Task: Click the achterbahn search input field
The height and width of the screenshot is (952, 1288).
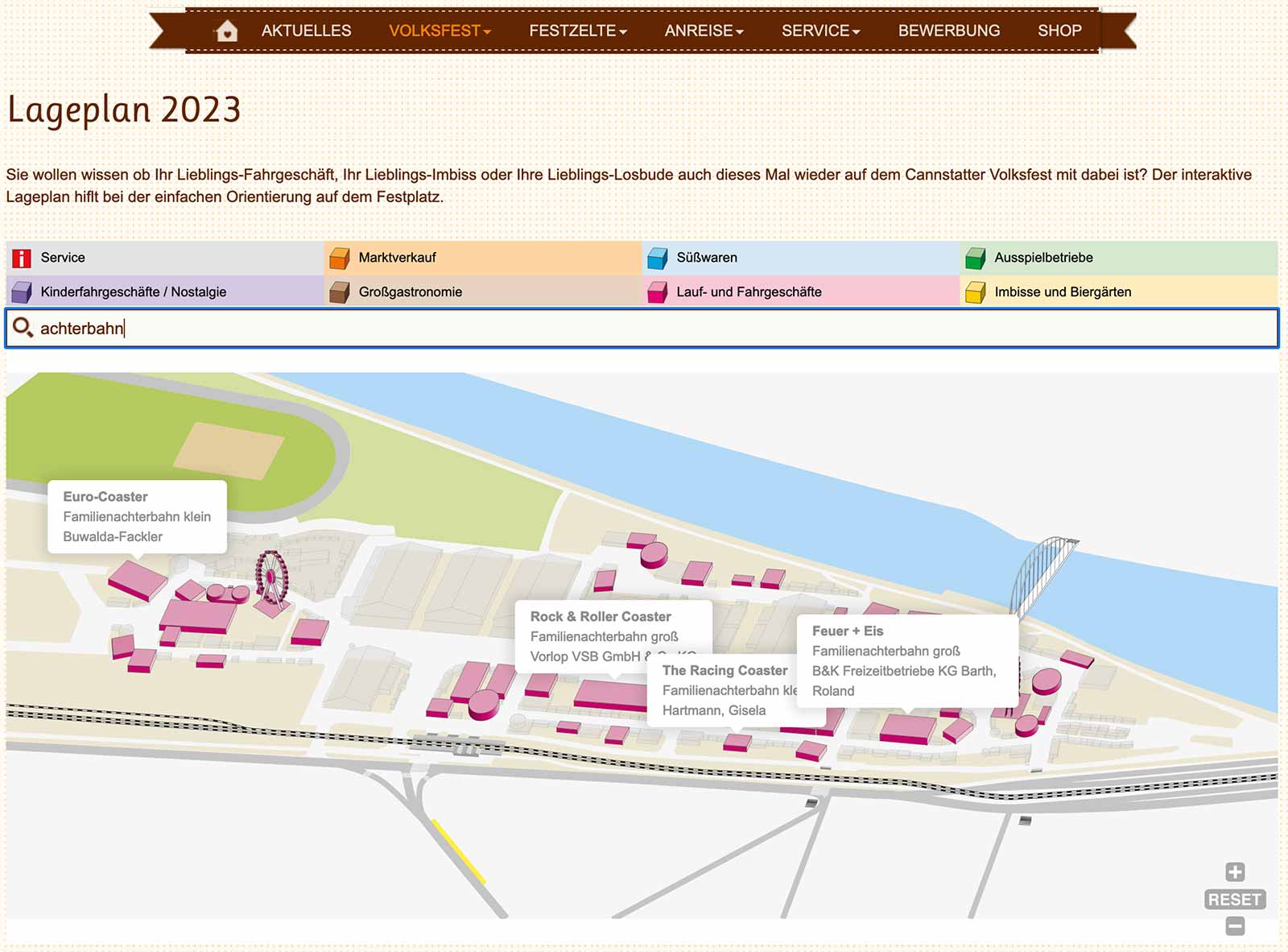Action: (644, 329)
